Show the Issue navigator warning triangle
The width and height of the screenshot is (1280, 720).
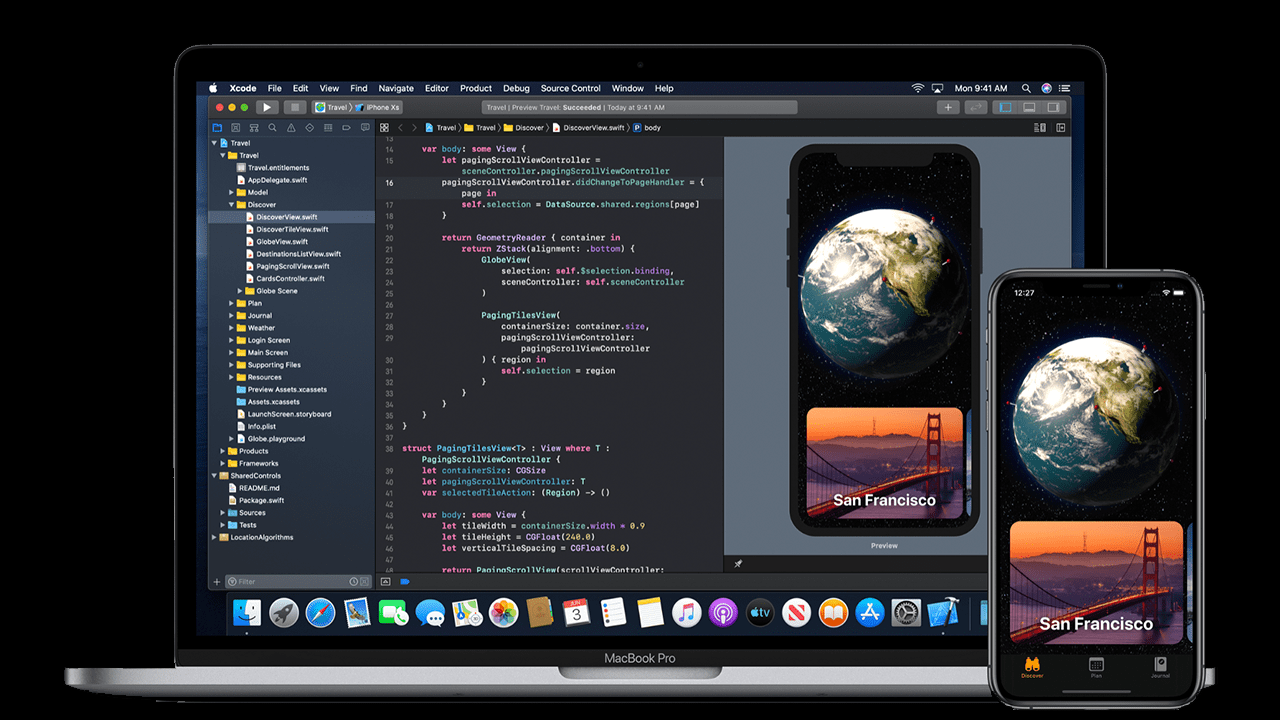tap(290, 128)
